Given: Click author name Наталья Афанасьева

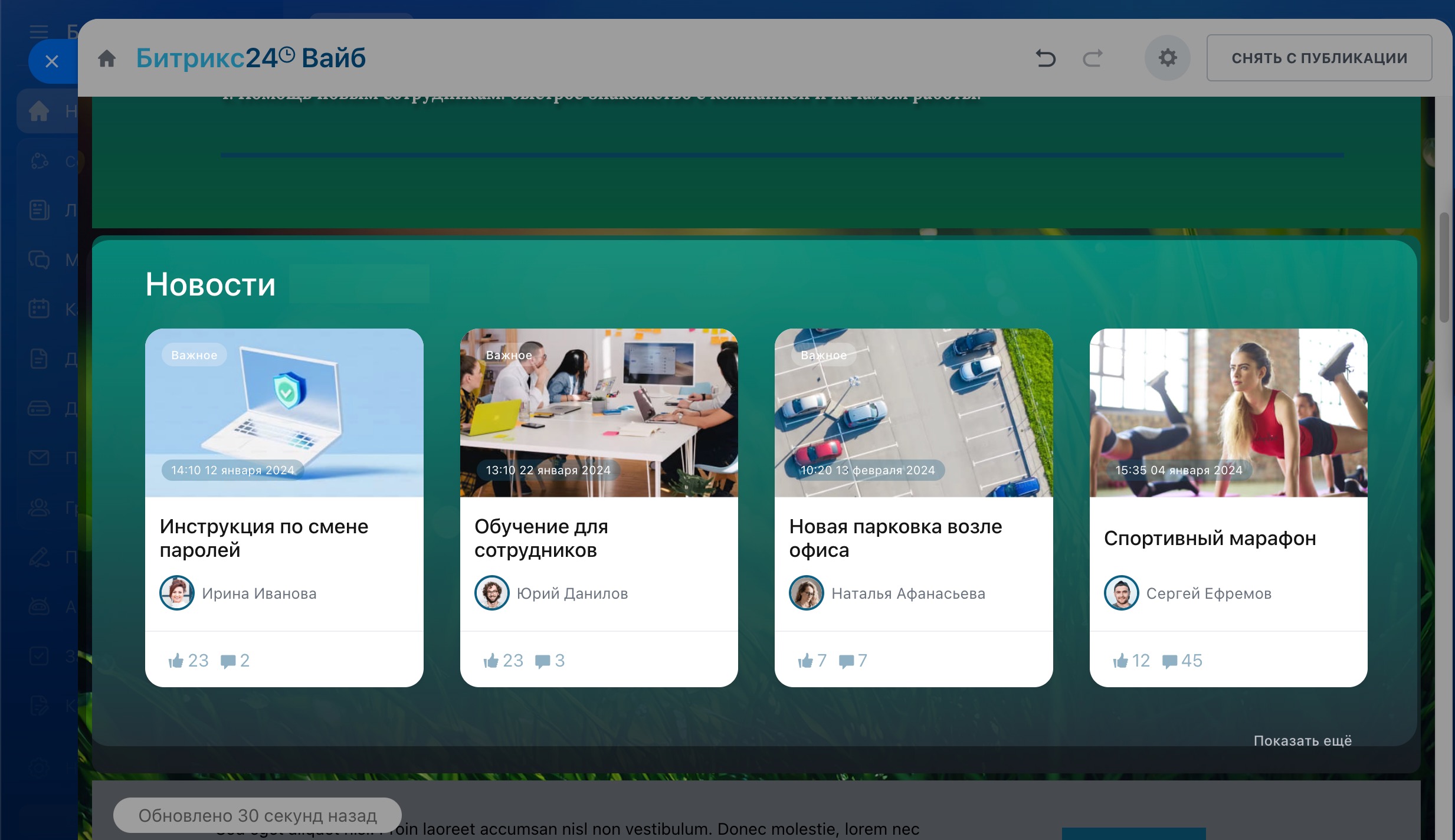Looking at the screenshot, I should coord(909,593).
